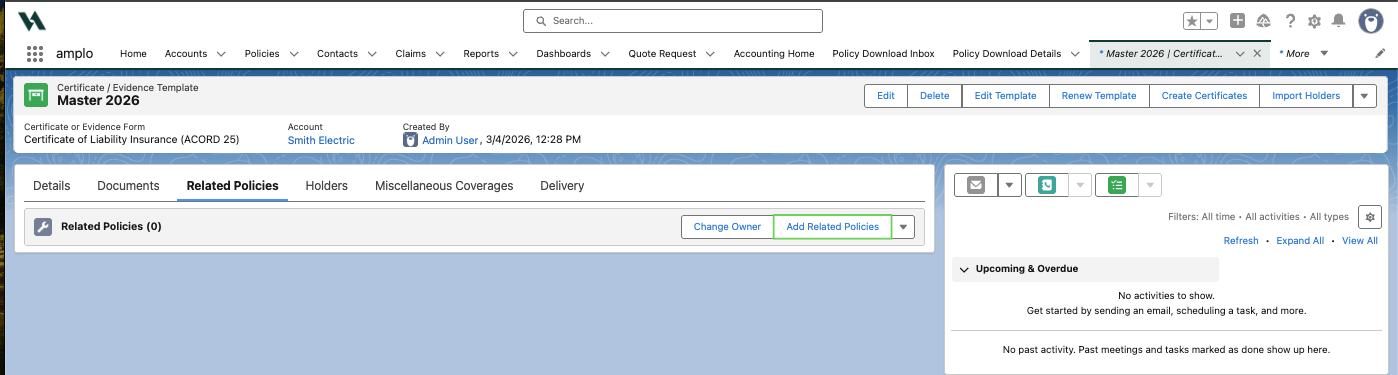Click Create Certificates button

coord(1204,96)
